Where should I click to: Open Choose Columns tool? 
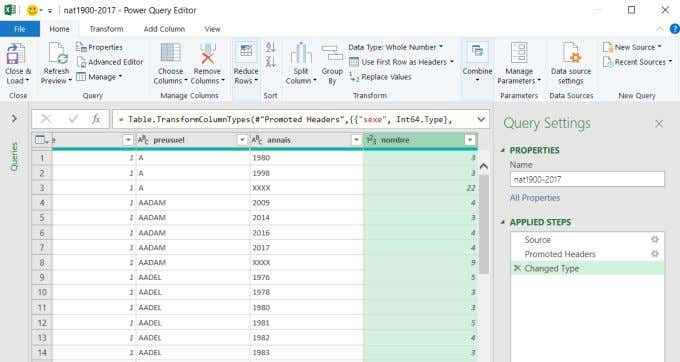[x=170, y=53]
